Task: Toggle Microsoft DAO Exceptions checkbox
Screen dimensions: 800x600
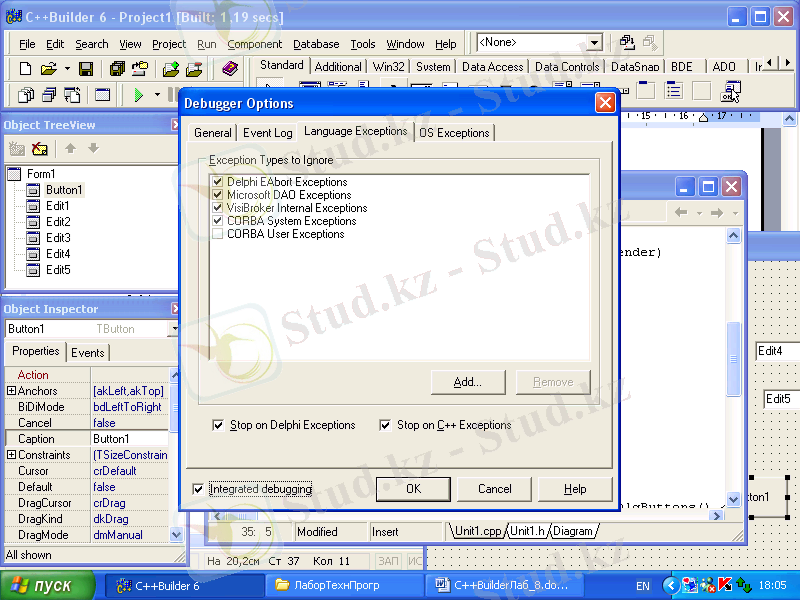Action: (x=218, y=195)
